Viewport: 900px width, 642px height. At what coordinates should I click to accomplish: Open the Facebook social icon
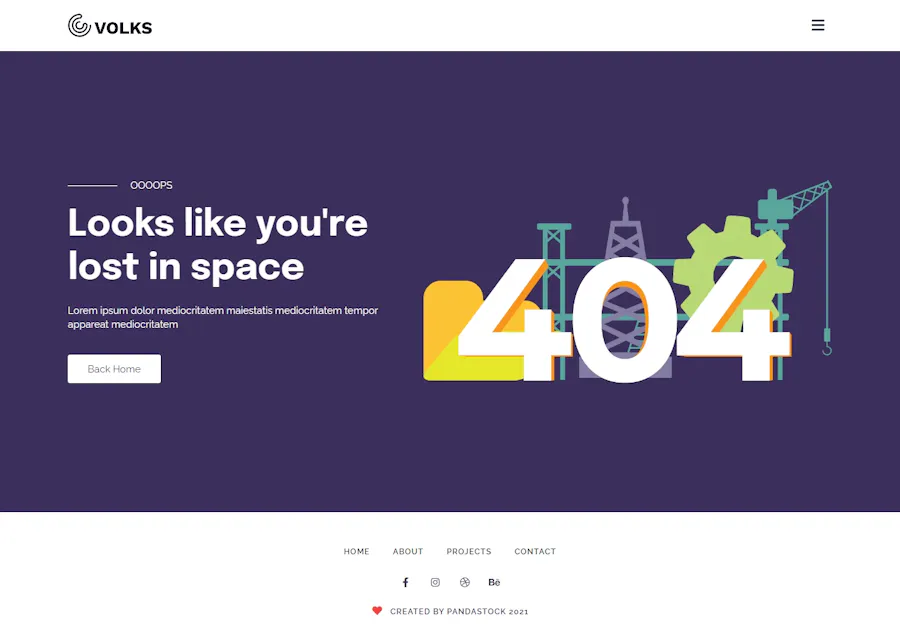point(405,582)
